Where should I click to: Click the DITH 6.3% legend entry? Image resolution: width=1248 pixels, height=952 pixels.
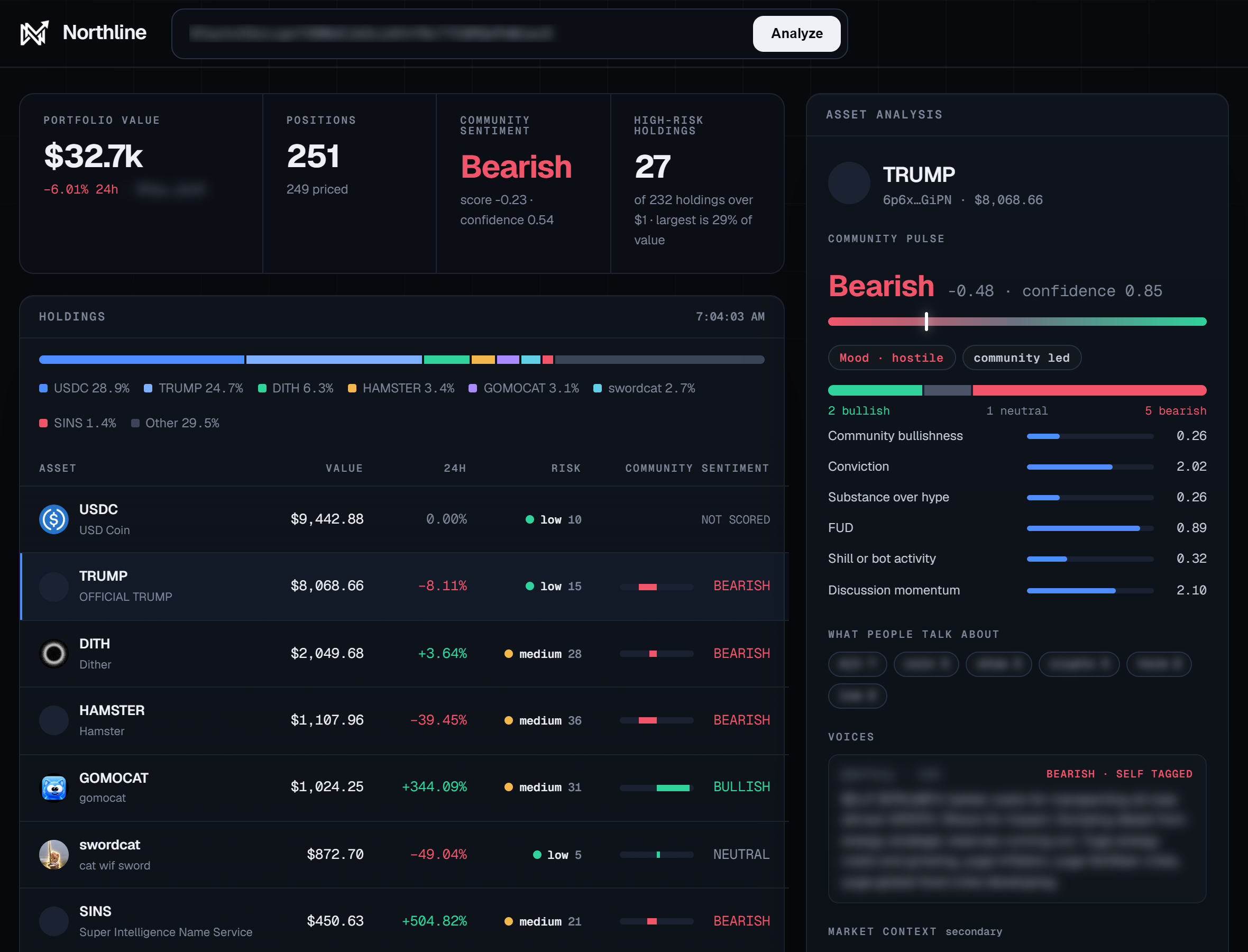(x=296, y=389)
